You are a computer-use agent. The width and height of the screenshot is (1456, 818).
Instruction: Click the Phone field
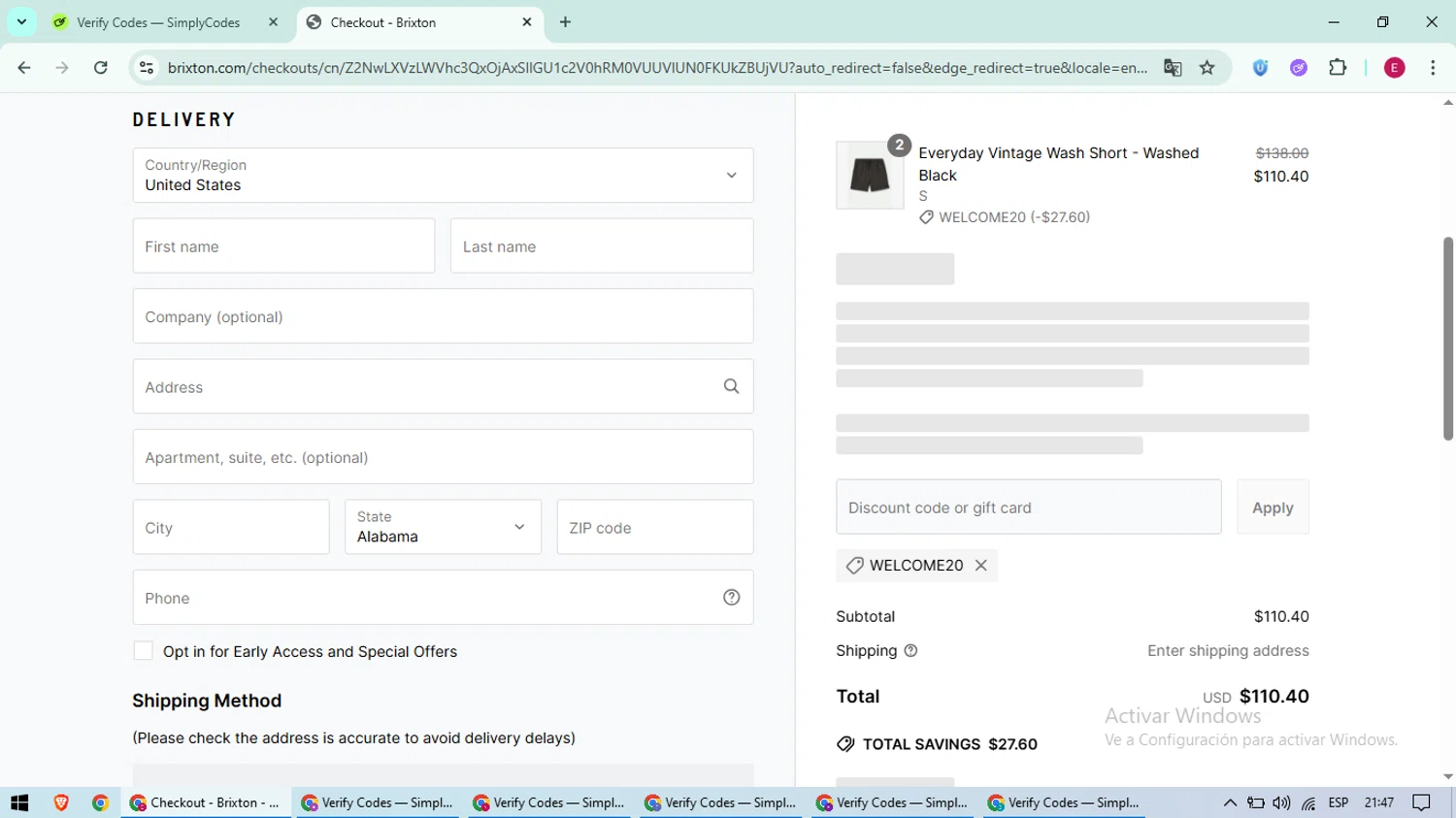pyautogui.click(x=443, y=598)
